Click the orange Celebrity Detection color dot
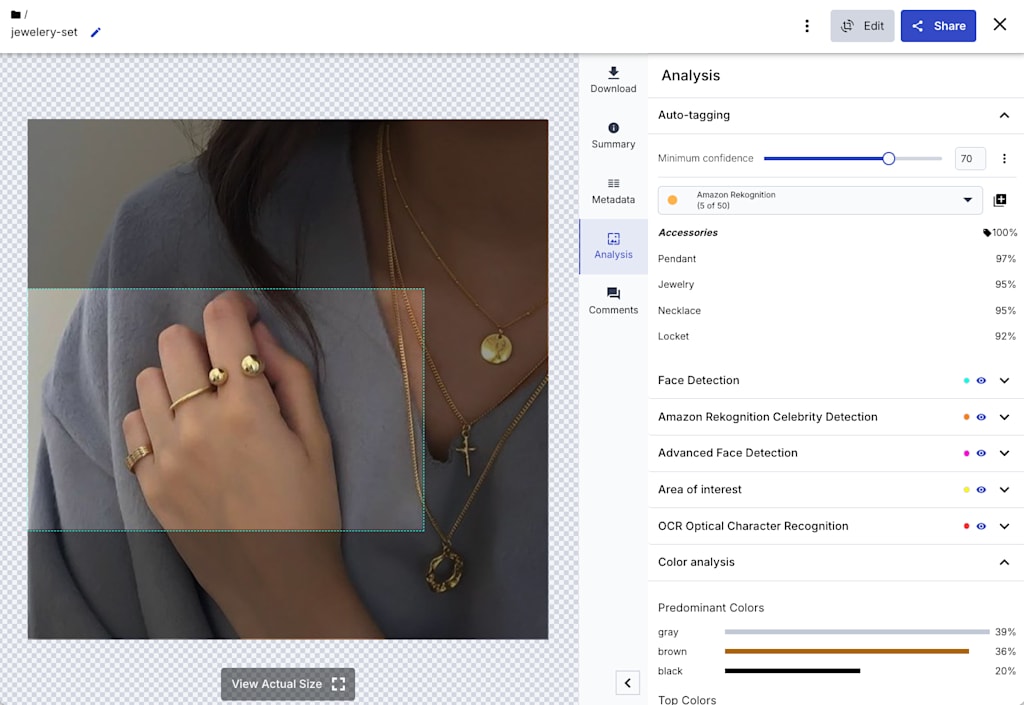This screenshot has height=705, width=1024. coord(967,417)
